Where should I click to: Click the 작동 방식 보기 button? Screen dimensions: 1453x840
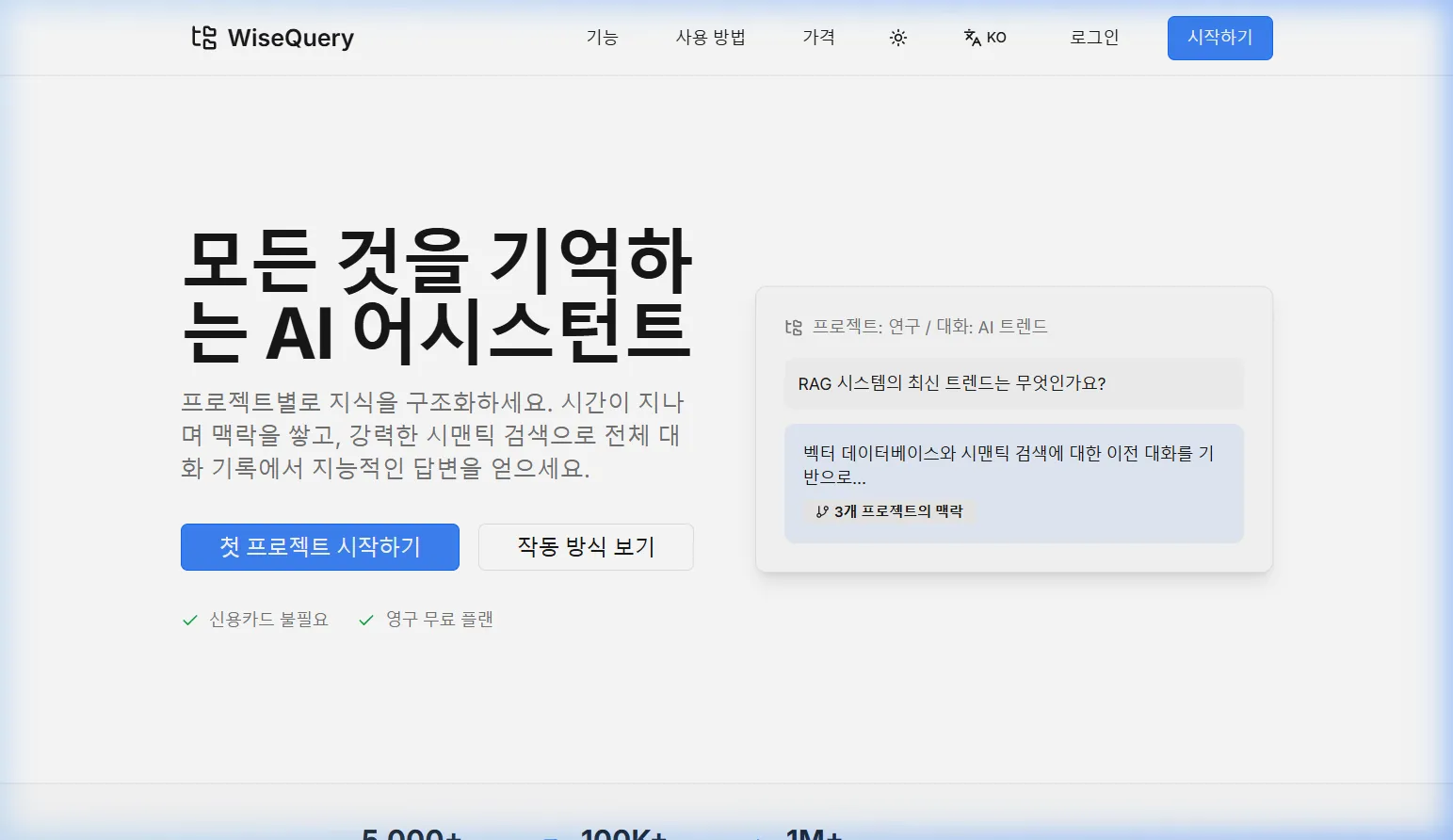coord(586,547)
